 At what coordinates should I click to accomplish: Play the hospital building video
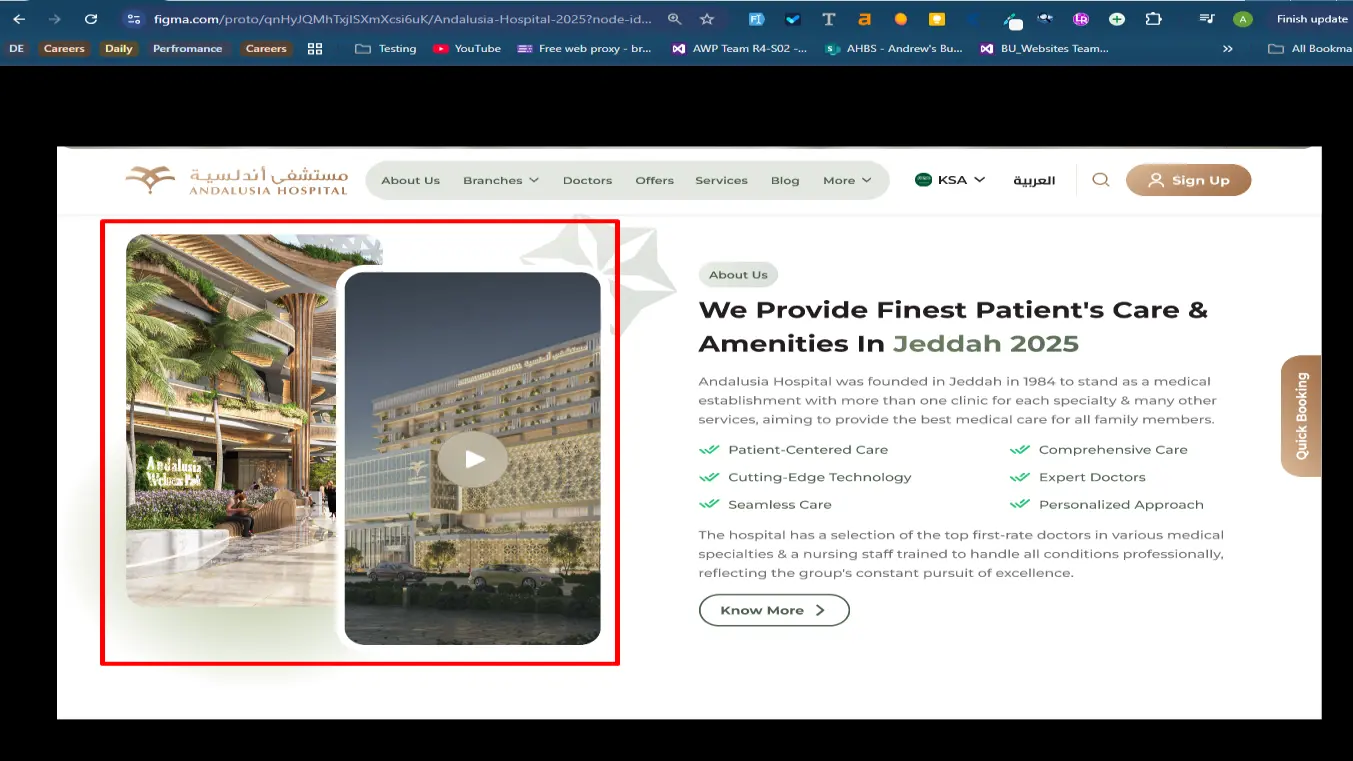(x=473, y=459)
